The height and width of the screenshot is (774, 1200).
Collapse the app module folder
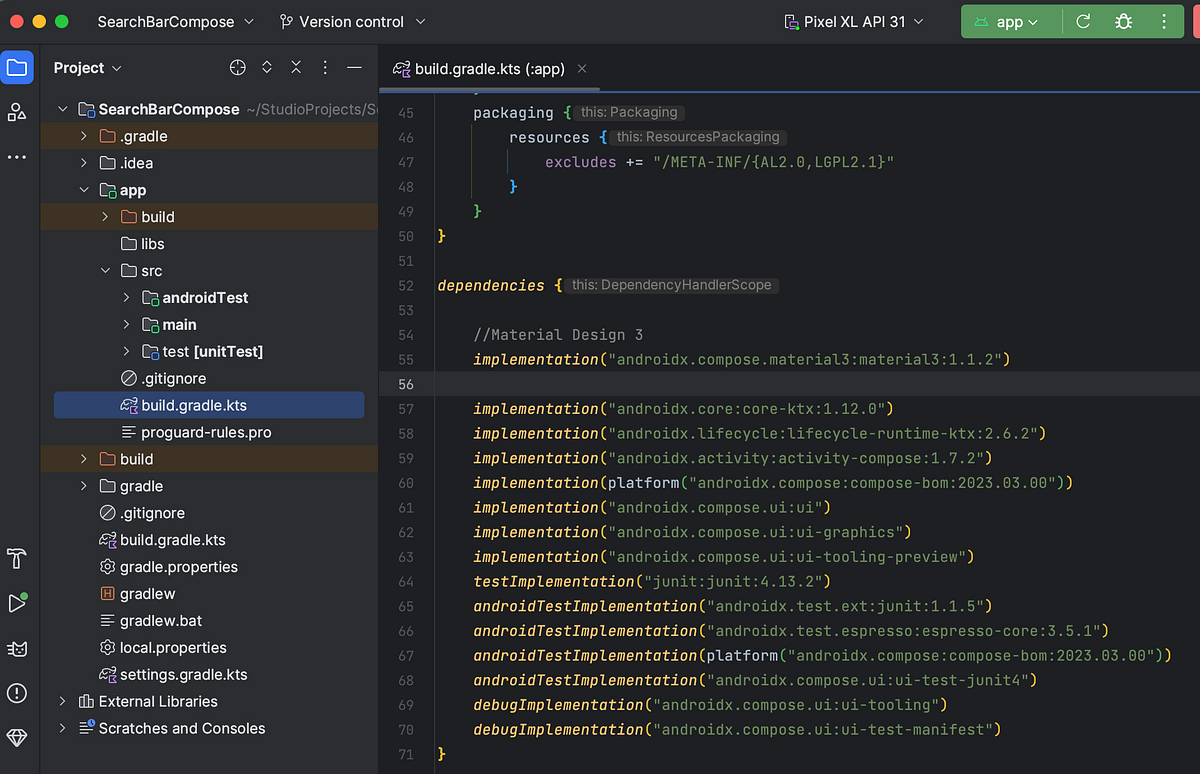(x=85, y=190)
